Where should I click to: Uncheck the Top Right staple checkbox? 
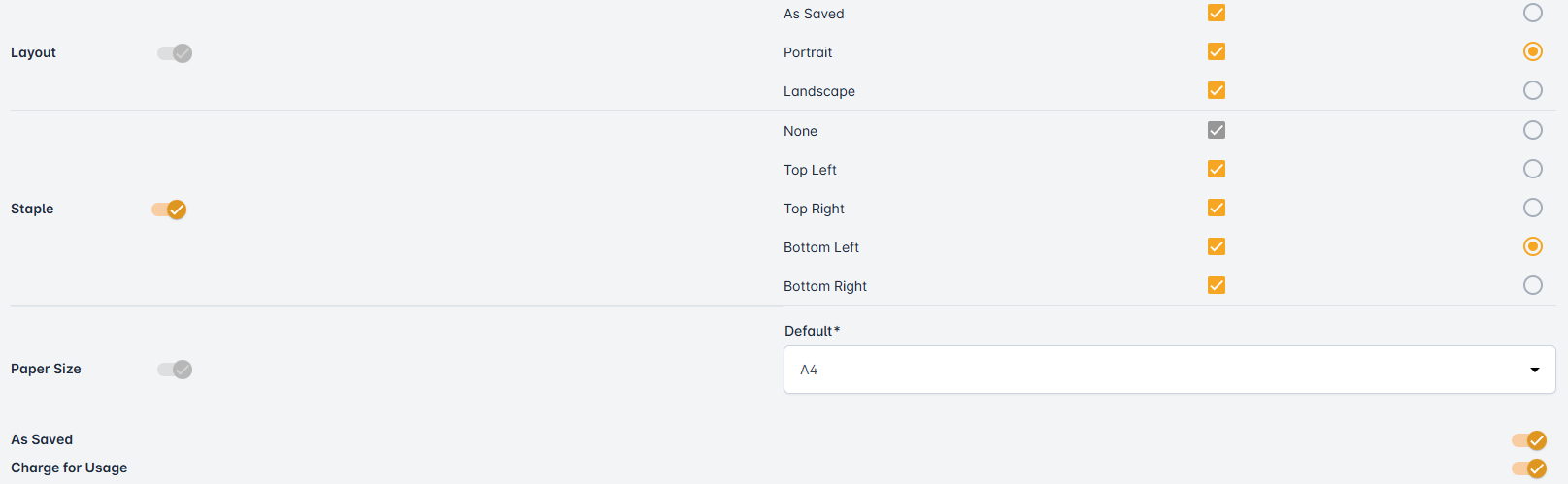tap(1217, 208)
